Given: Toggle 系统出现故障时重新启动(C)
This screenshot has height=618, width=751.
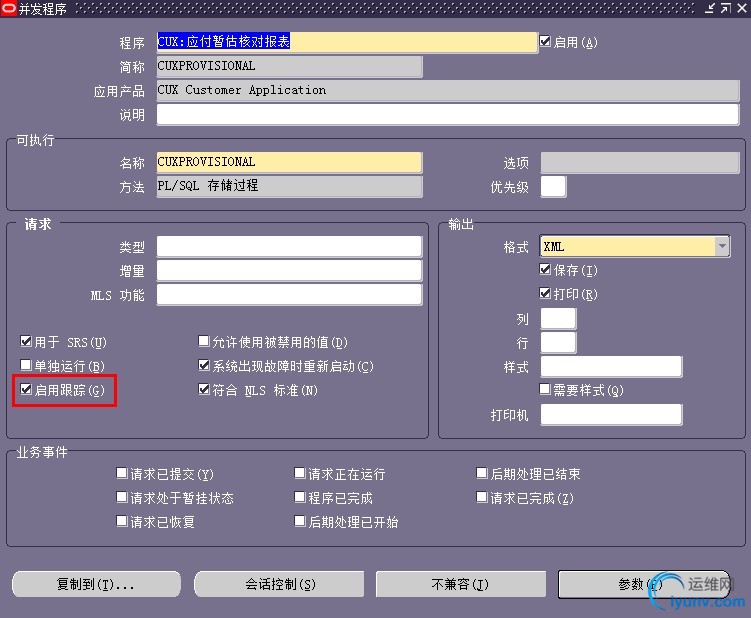Looking at the screenshot, I should (x=204, y=366).
